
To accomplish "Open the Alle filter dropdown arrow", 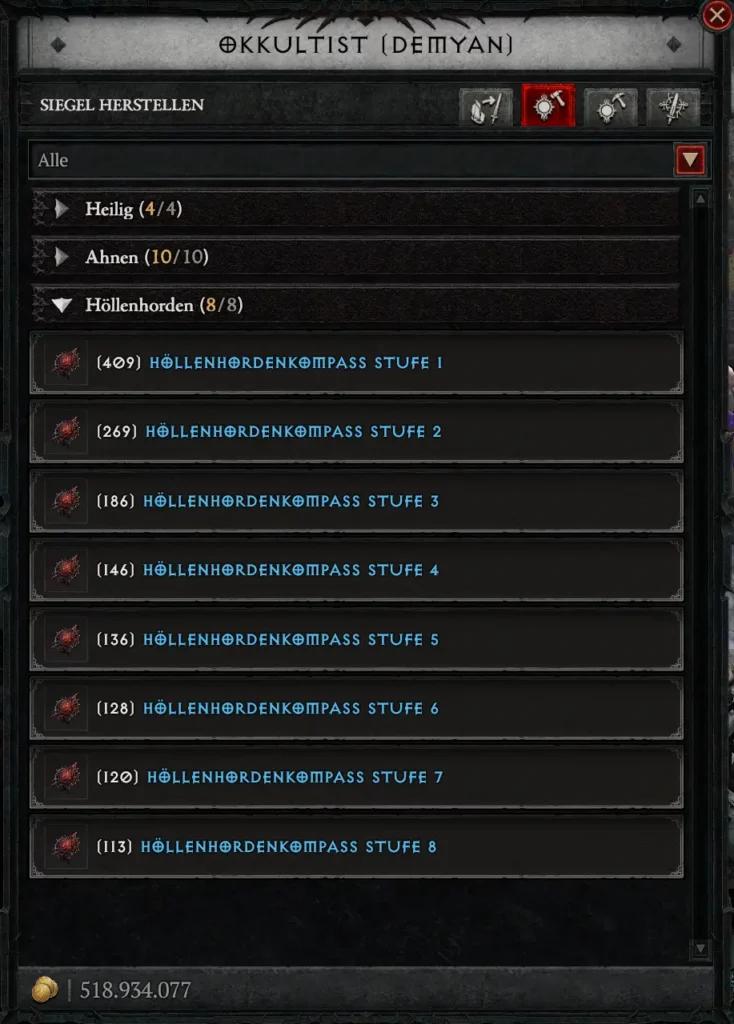I will pyautogui.click(x=690, y=160).
